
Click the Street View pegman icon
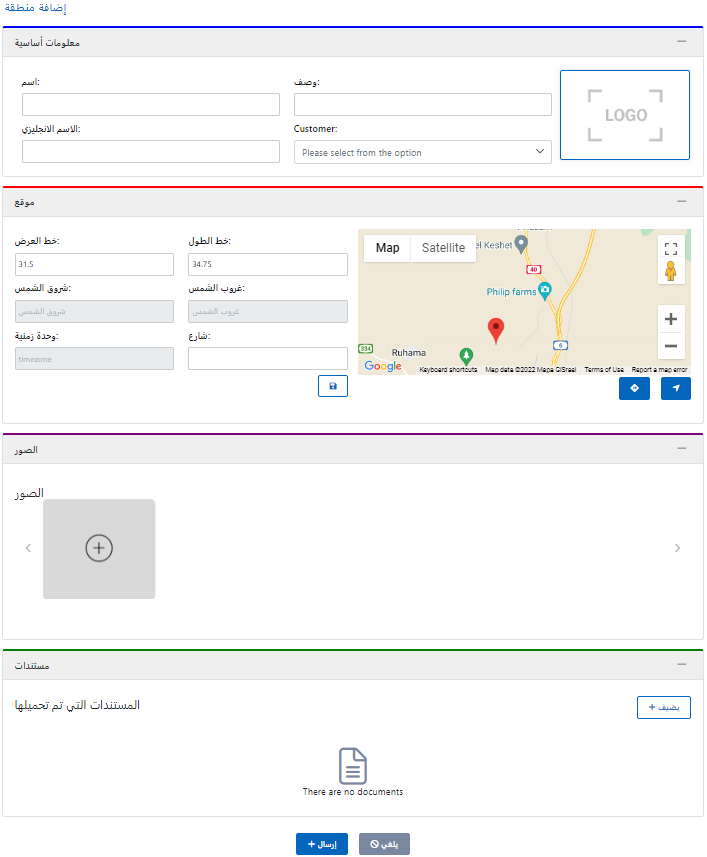(671, 273)
